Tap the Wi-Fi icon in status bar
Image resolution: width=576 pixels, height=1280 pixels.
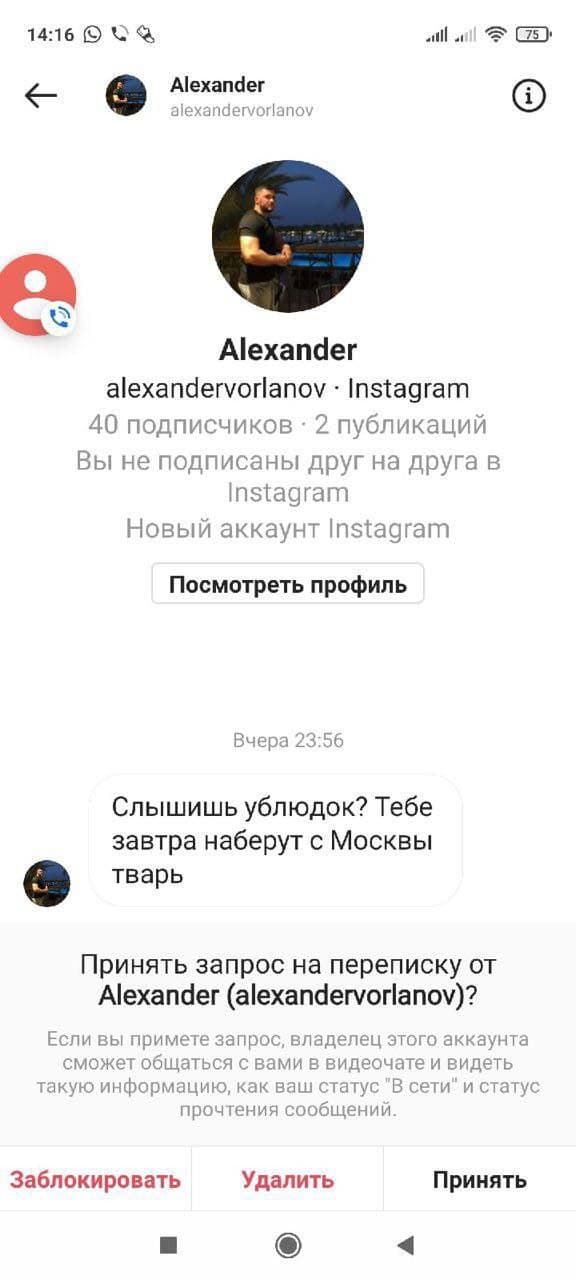click(496, 34)
